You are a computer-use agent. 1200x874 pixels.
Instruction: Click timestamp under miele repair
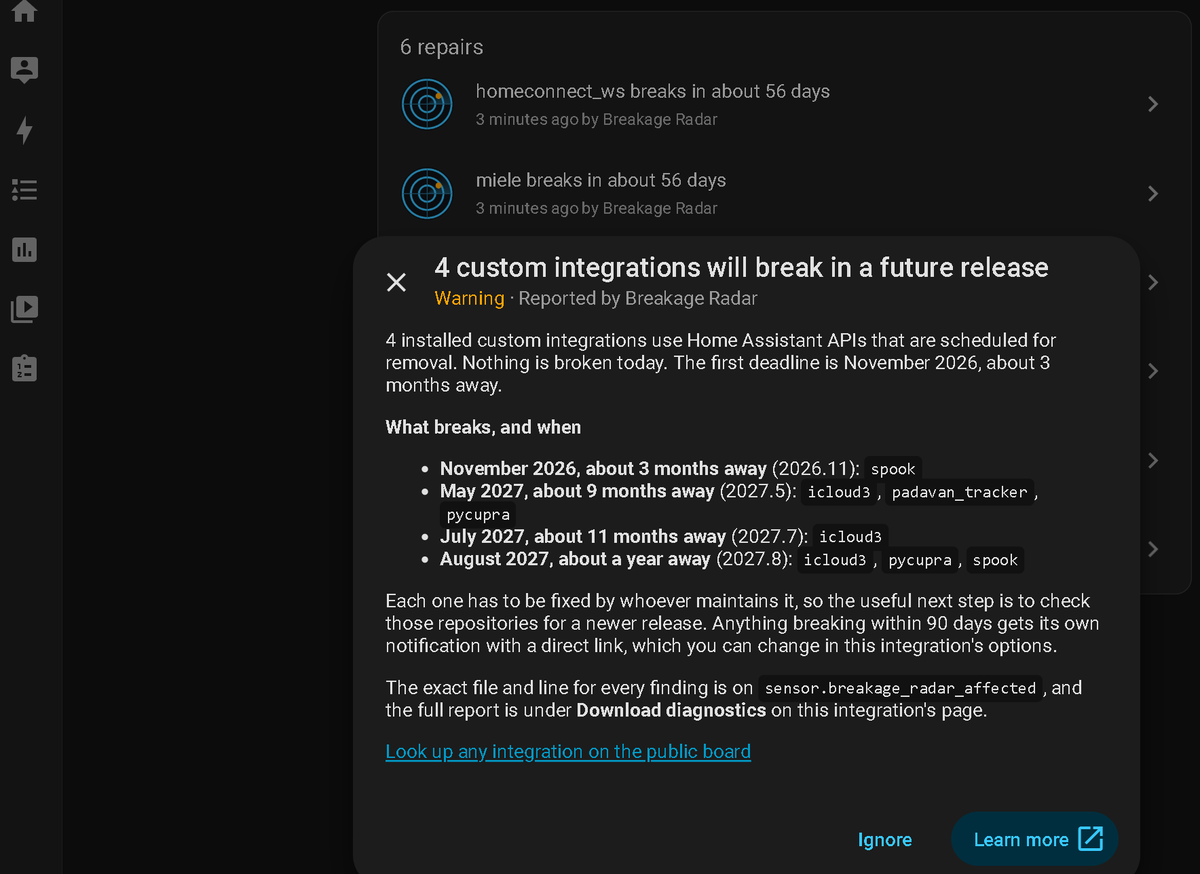click(x=526, y=208)
